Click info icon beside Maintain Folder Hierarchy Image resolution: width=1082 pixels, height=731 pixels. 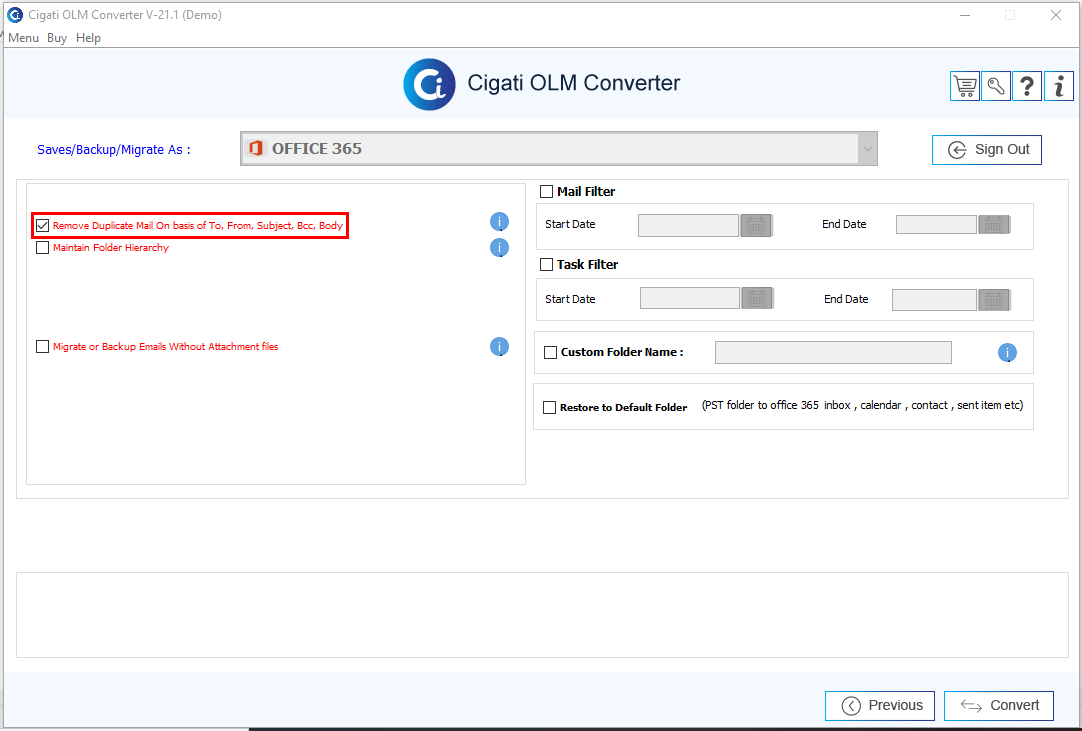click(500, 247)
